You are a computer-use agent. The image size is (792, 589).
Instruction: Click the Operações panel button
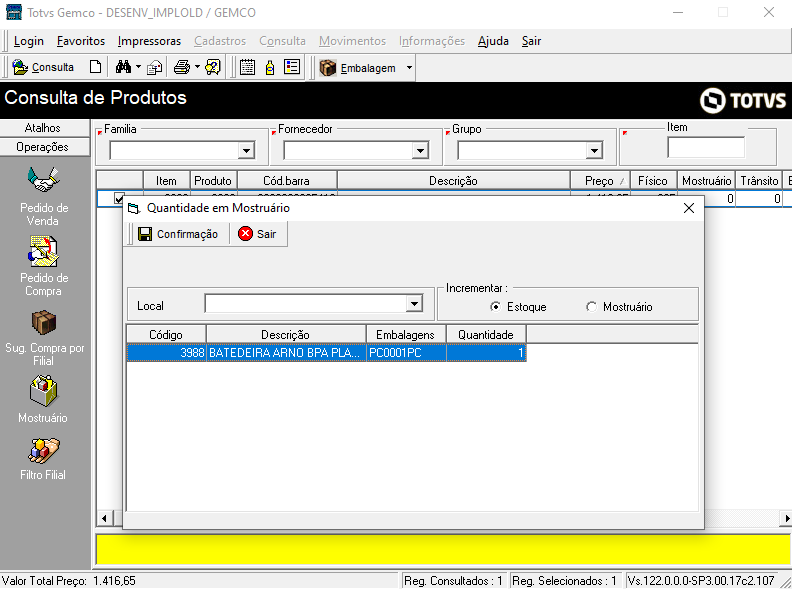coord(45,147)
